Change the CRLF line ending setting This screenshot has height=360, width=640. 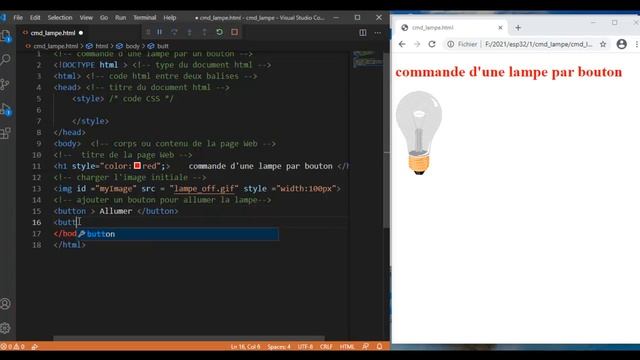tap(326, 347)
